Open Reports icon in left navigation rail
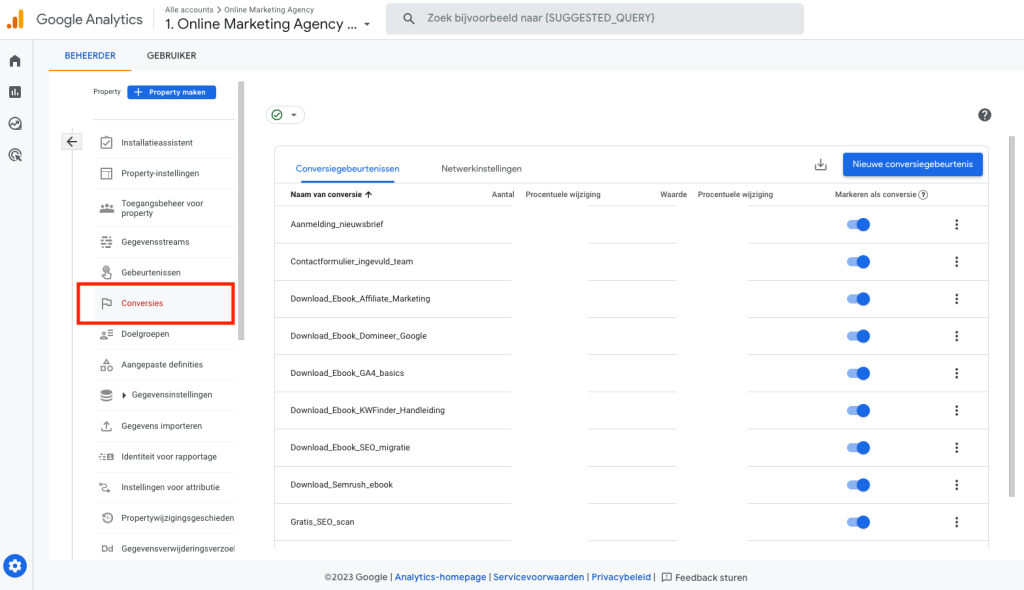The width and height of the screenshot is (1024, 590). 15,92
